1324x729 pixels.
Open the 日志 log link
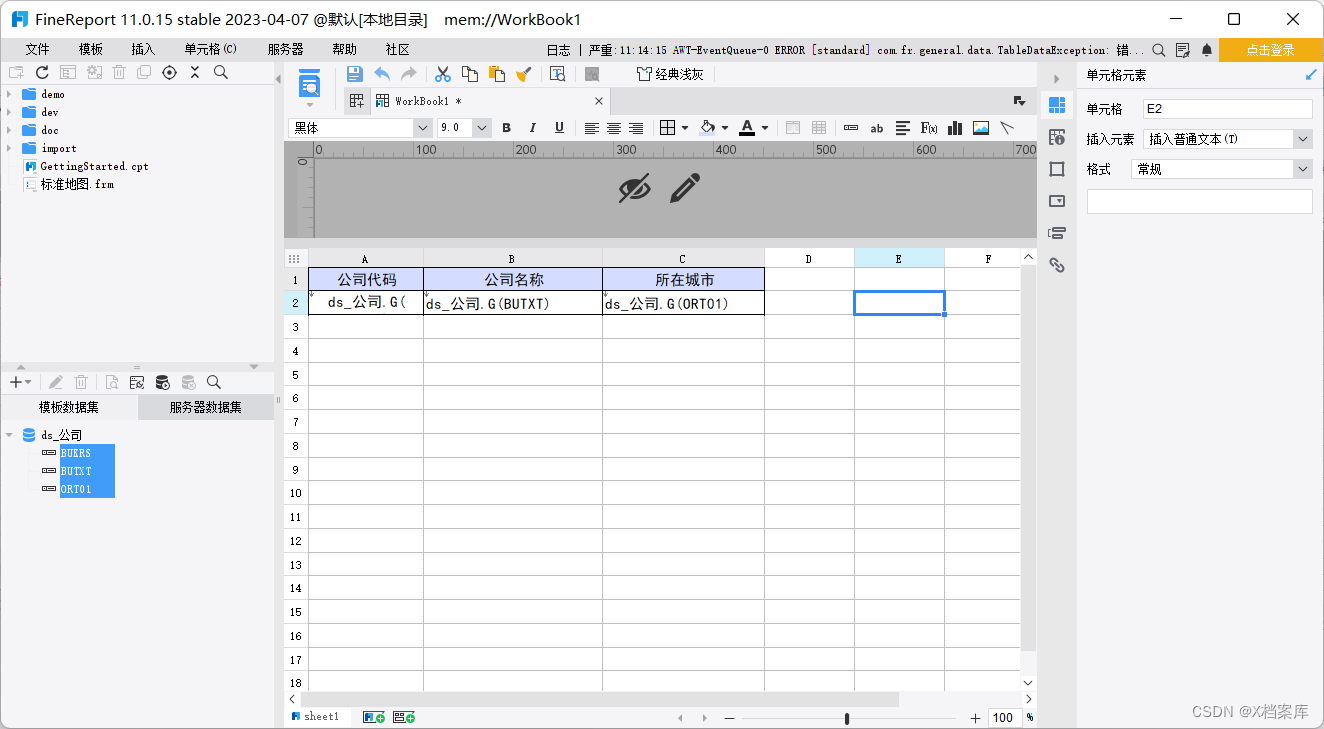coord(559,50)
